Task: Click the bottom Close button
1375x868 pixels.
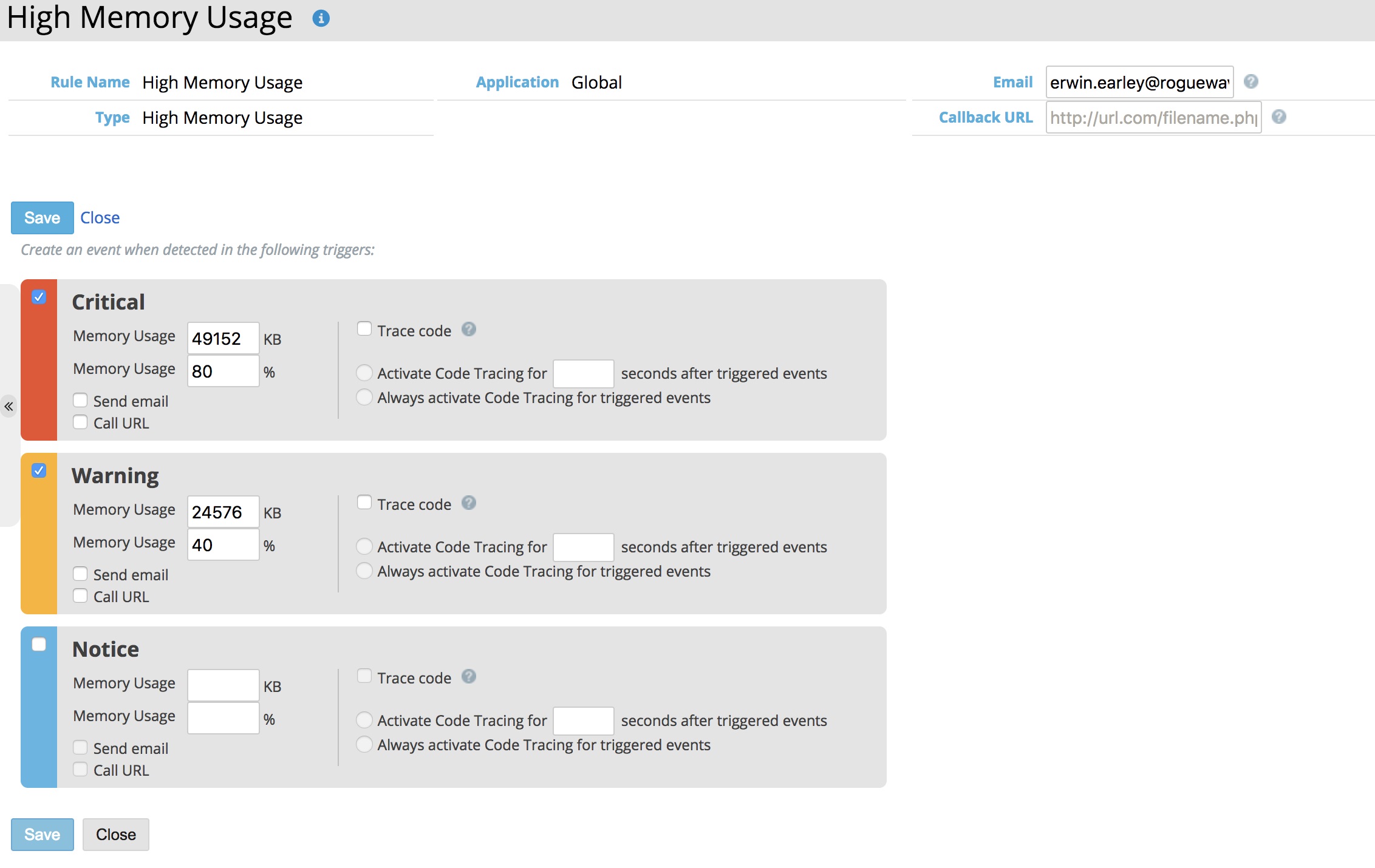Action: [x=115, y=835]
